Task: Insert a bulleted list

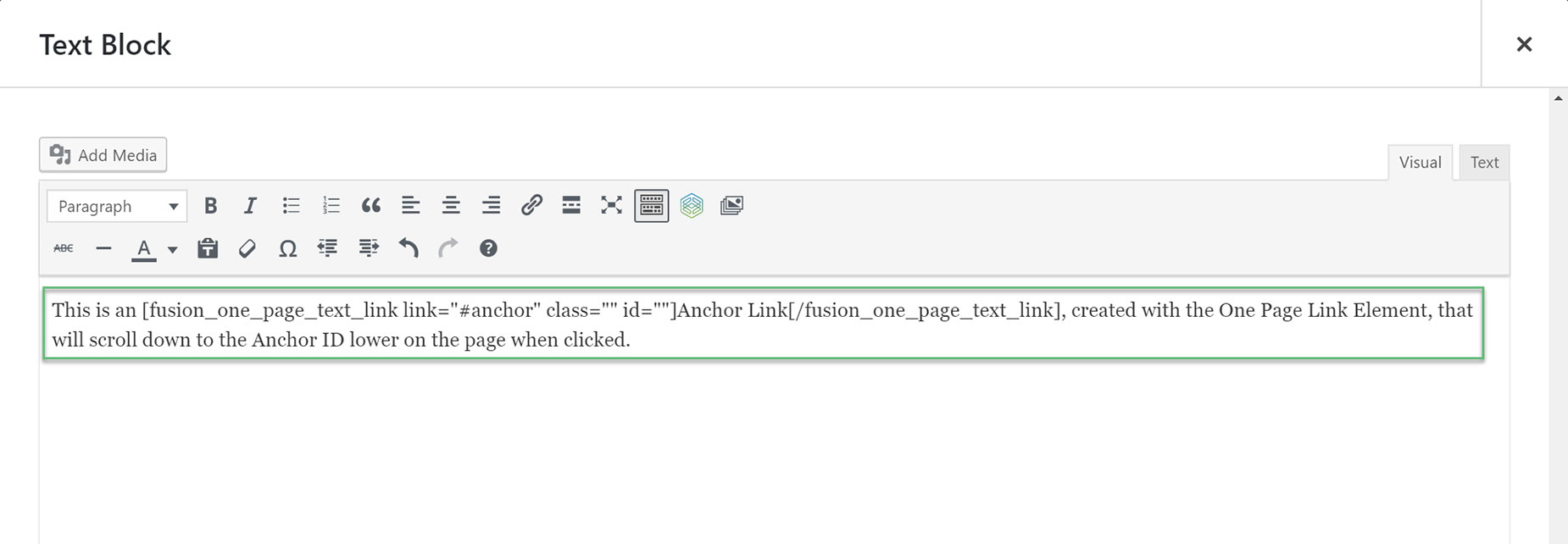Action: (x=291, y=206)
